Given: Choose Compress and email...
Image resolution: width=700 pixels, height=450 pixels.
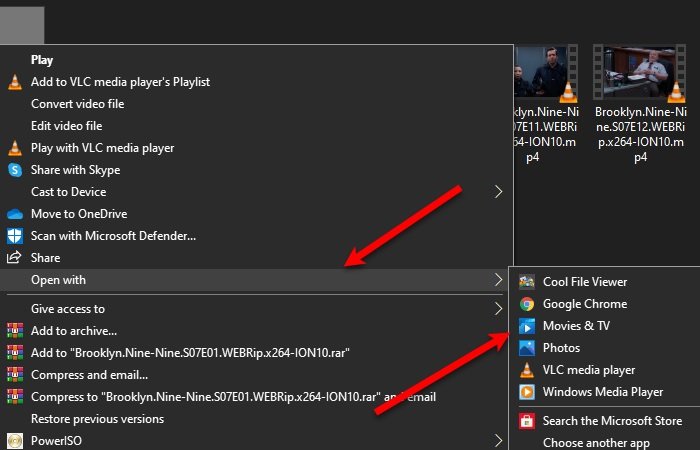Looking at the screenshot, I should pos(89,375).
